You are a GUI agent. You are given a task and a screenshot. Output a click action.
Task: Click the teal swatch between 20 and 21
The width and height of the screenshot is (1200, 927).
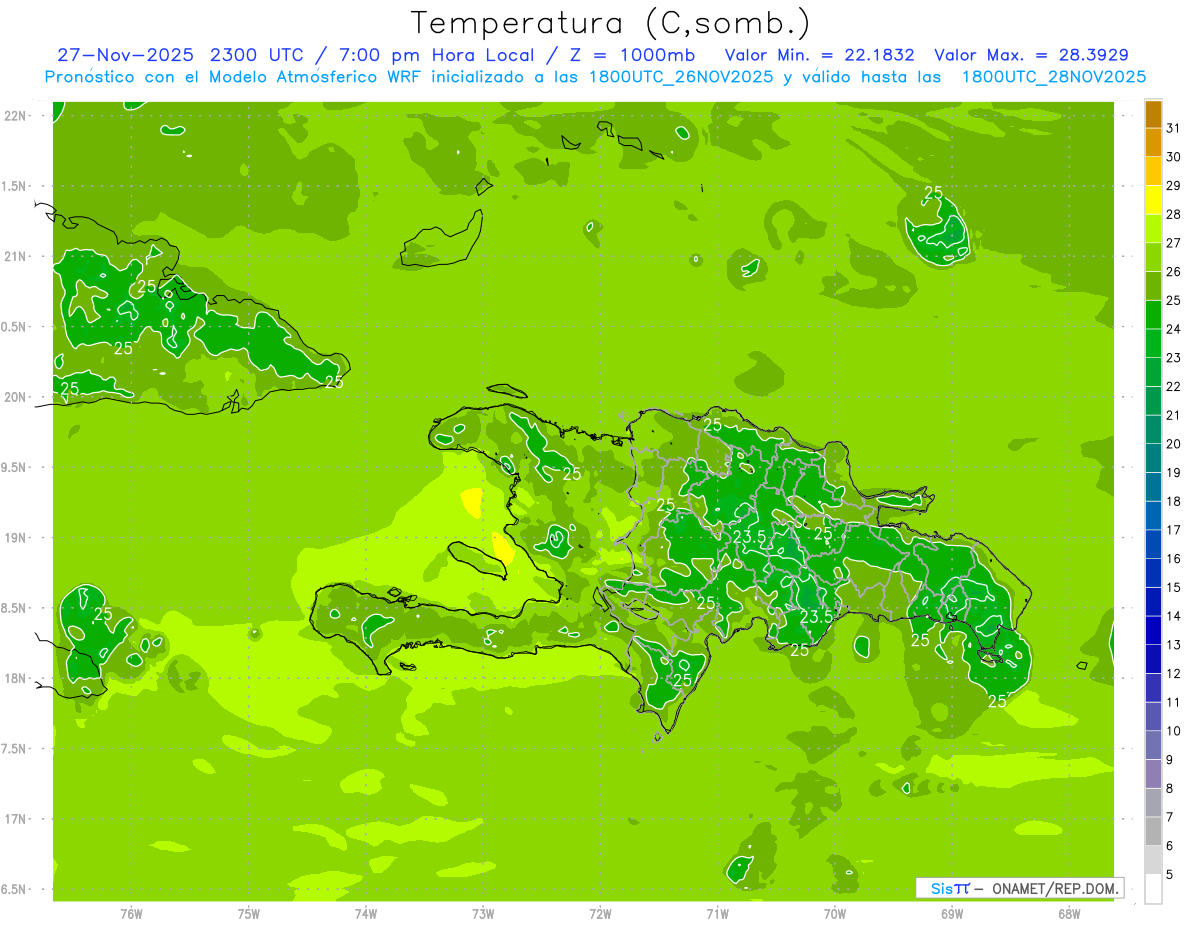point(1153,430)
